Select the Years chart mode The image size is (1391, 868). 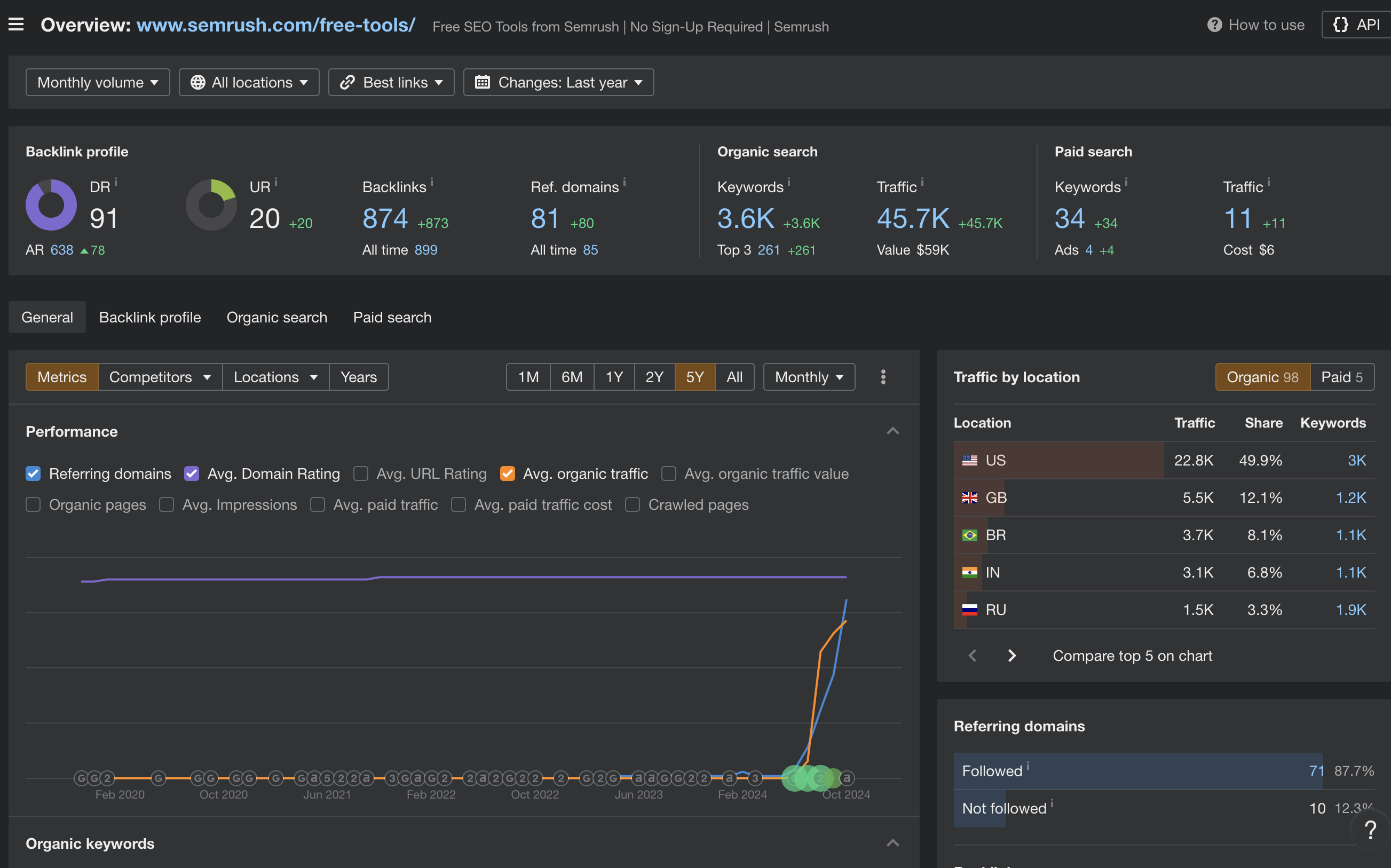359,377
